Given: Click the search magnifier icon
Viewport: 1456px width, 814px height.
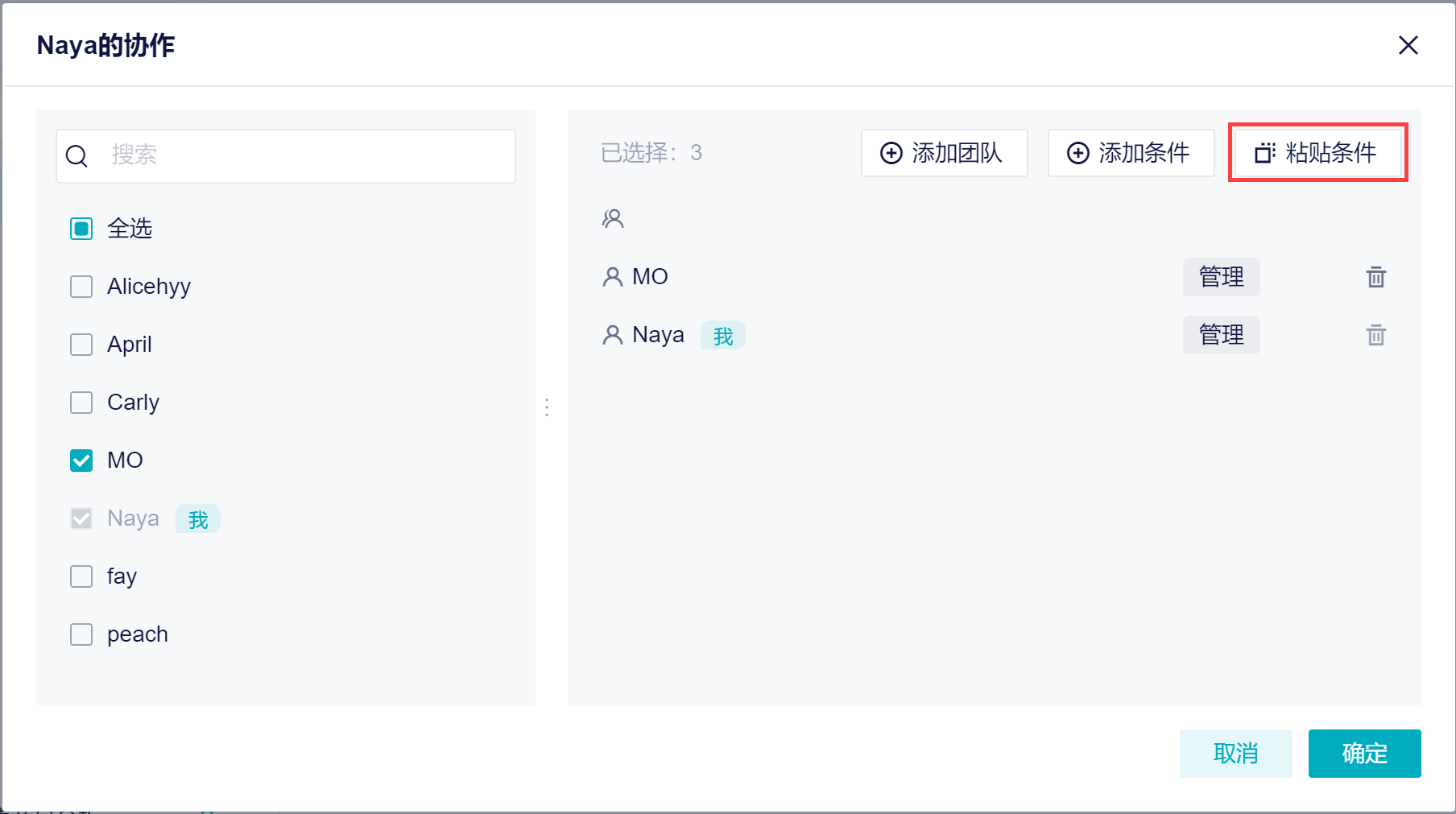Looking at the screenshot, I should click(77, 156).
